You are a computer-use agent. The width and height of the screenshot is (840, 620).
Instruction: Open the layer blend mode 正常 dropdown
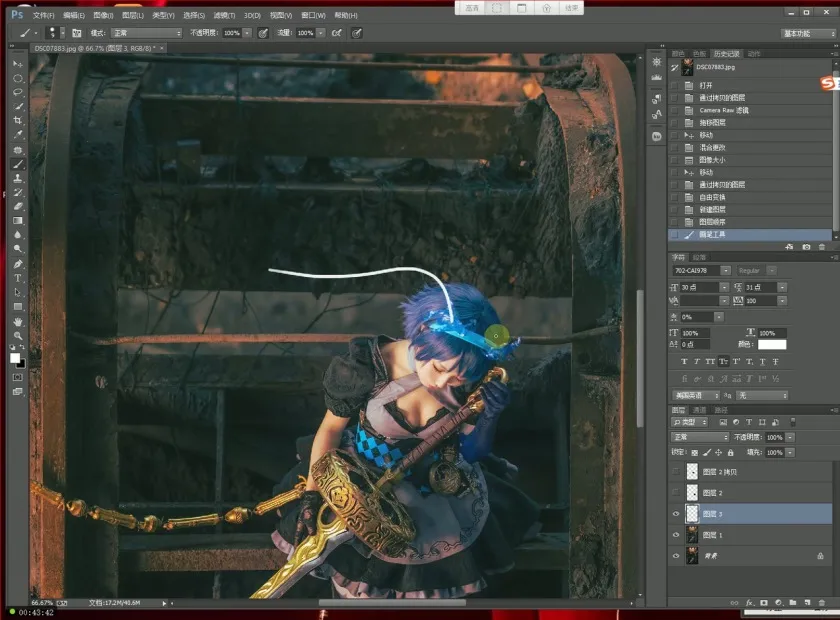(x=700, y=438)
